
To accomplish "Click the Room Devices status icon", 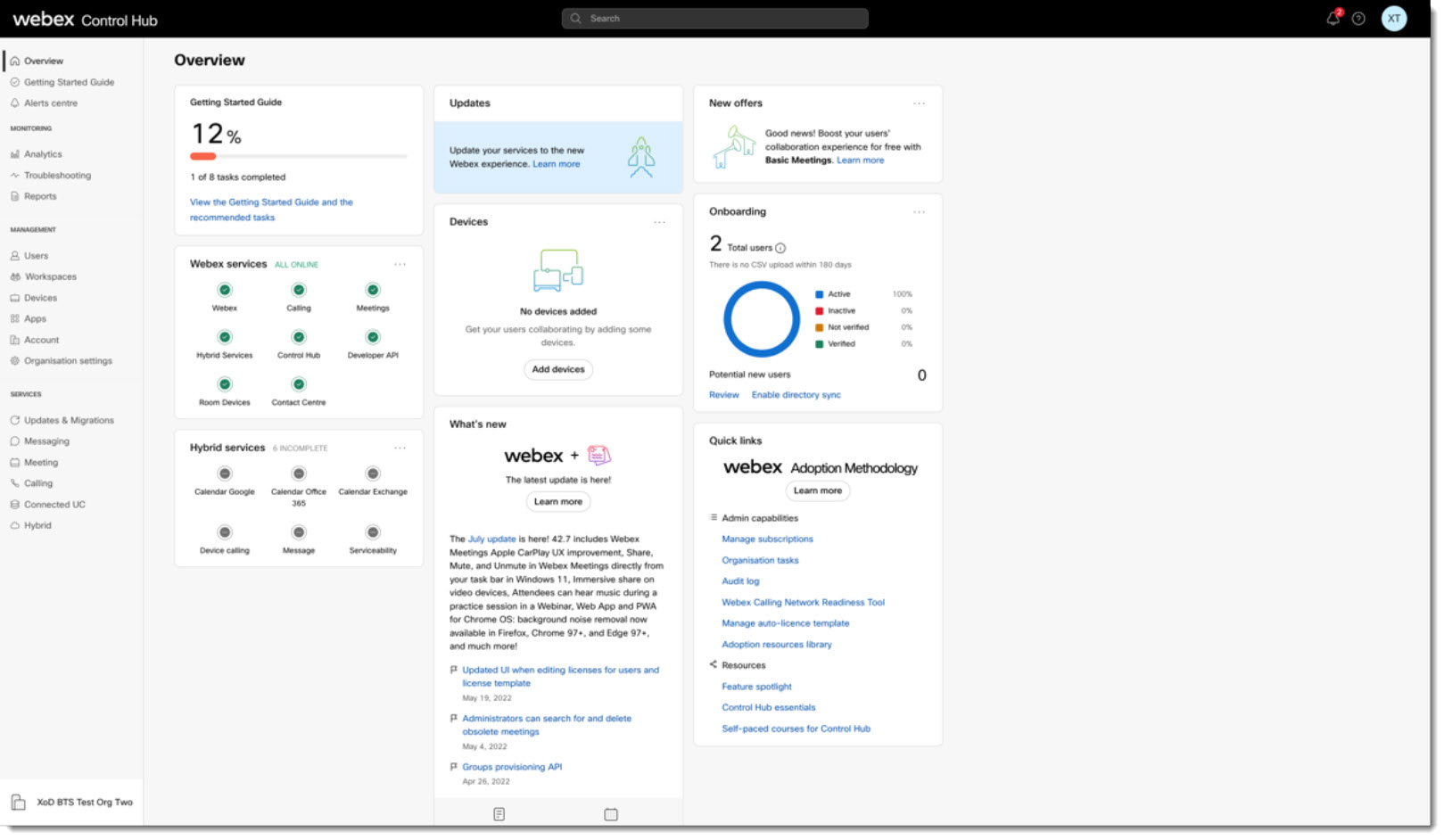I will pos(225,384).
